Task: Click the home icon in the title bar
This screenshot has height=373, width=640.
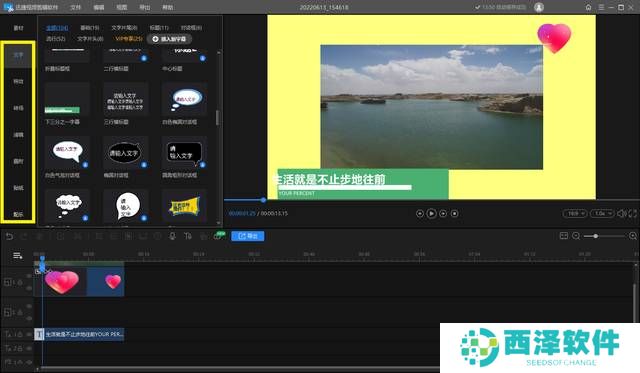Action: [x=588, y=7]
